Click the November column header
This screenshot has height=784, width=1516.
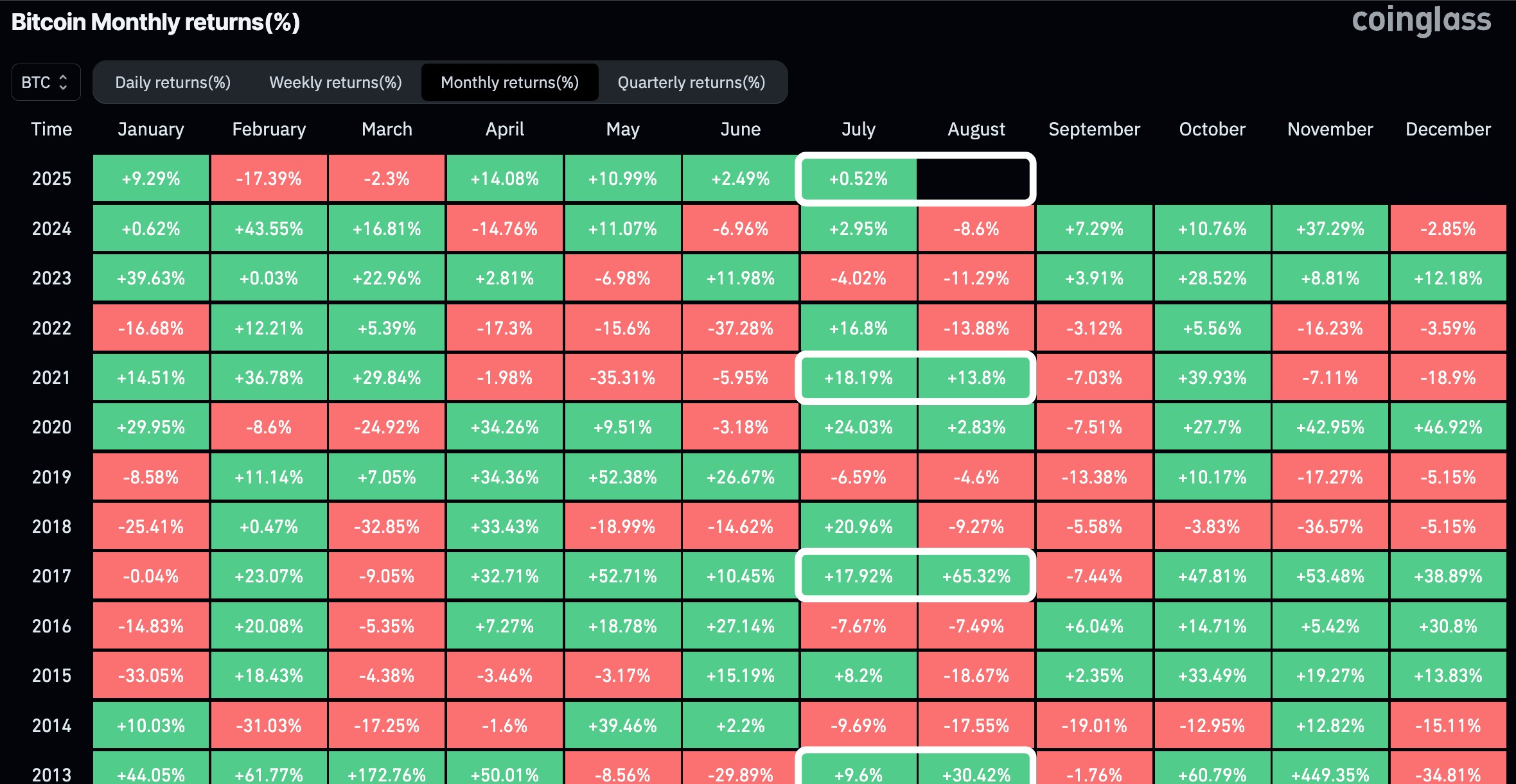tap(1330, 129)
